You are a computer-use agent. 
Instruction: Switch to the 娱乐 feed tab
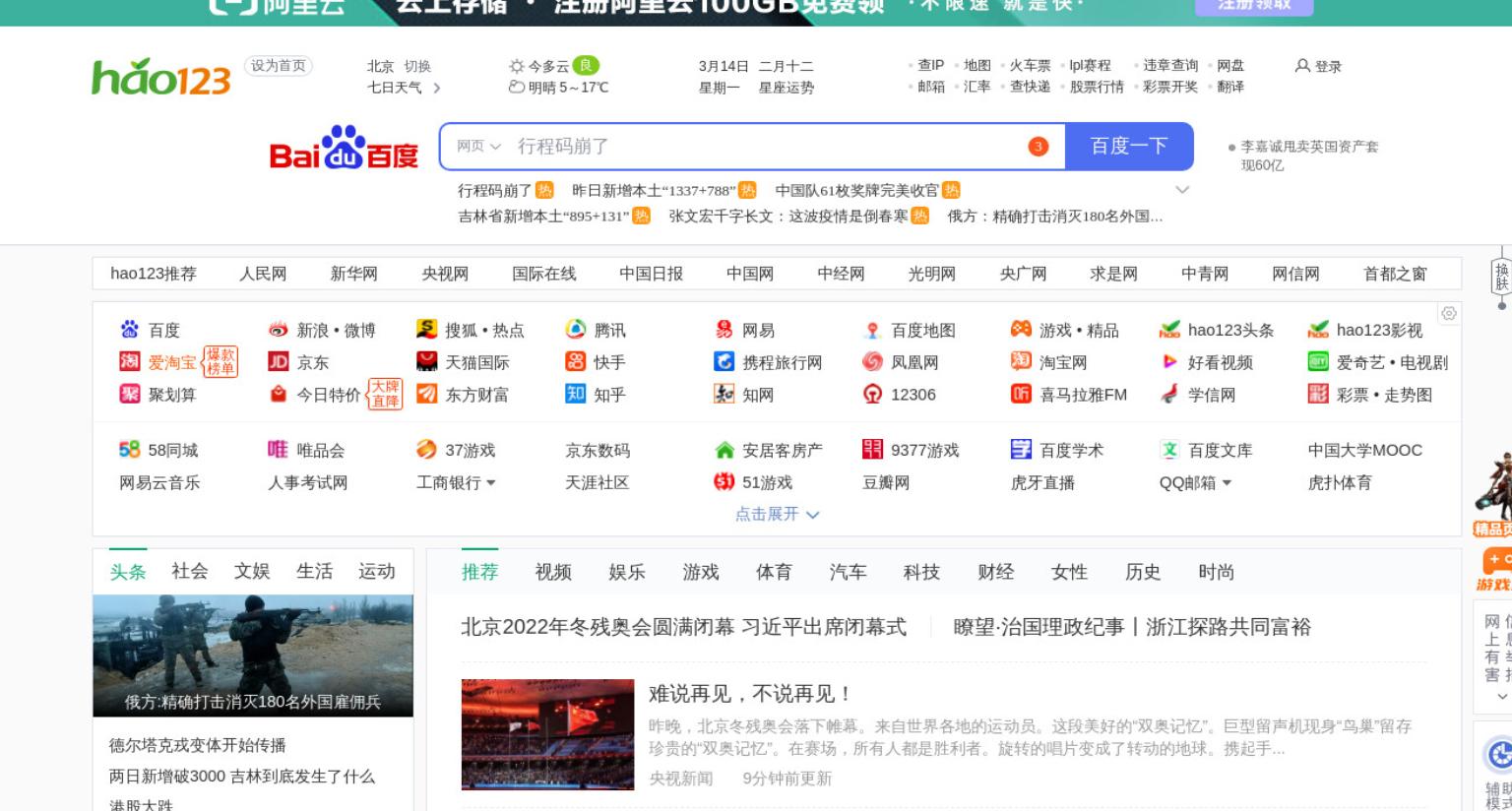pos(627,572)
